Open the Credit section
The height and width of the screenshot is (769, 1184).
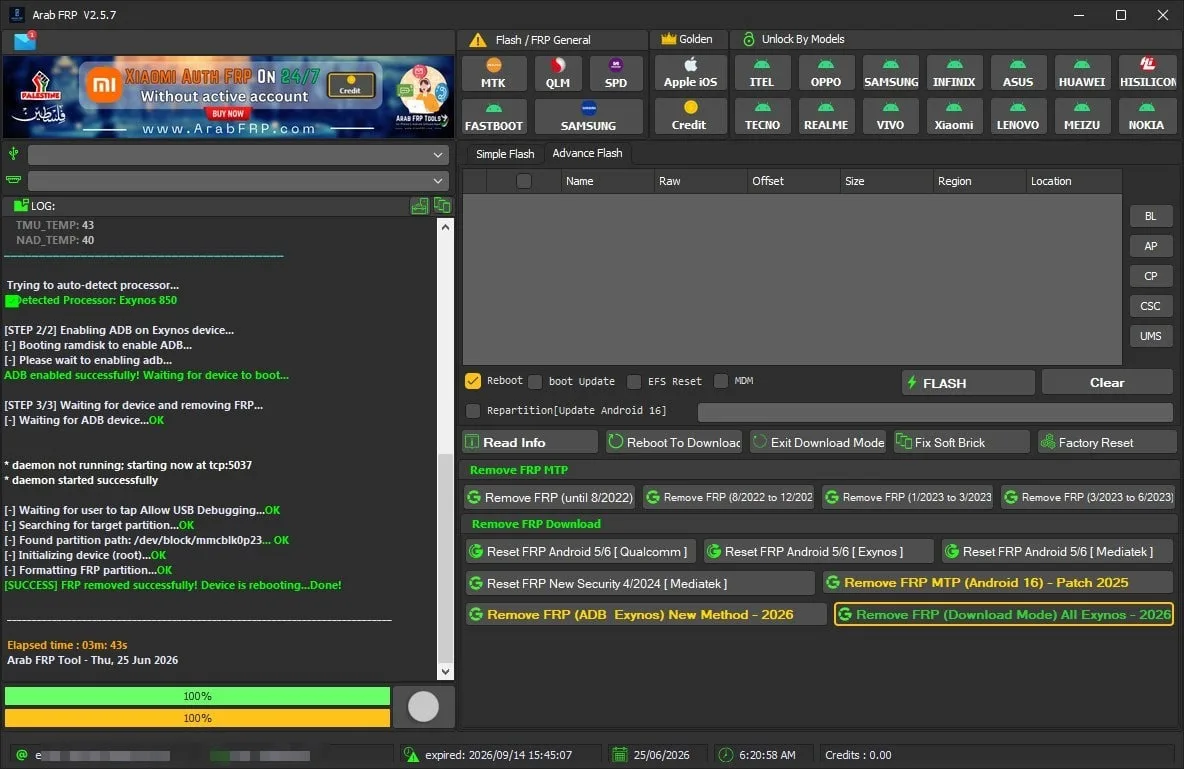point(689,116)
